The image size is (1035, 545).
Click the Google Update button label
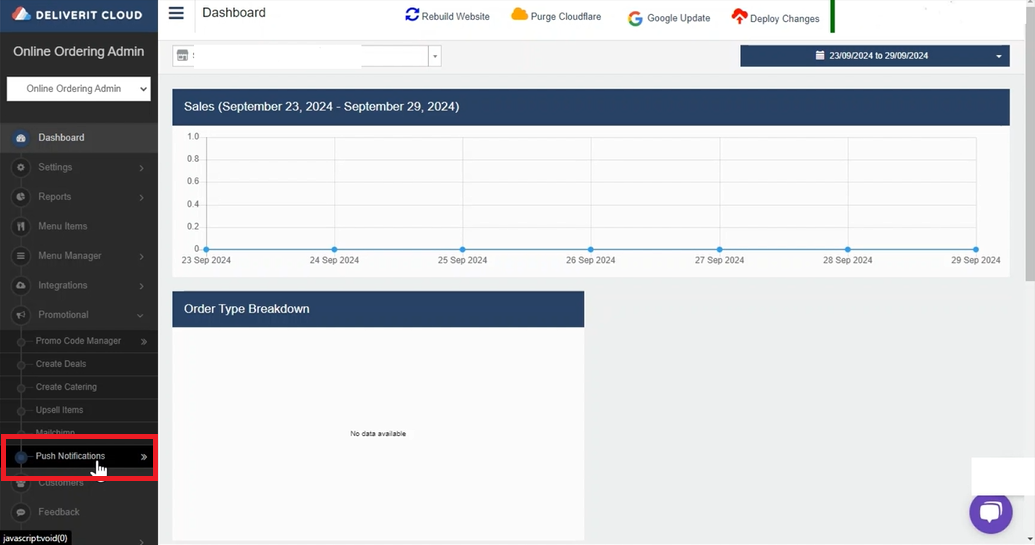pos(679,18)
